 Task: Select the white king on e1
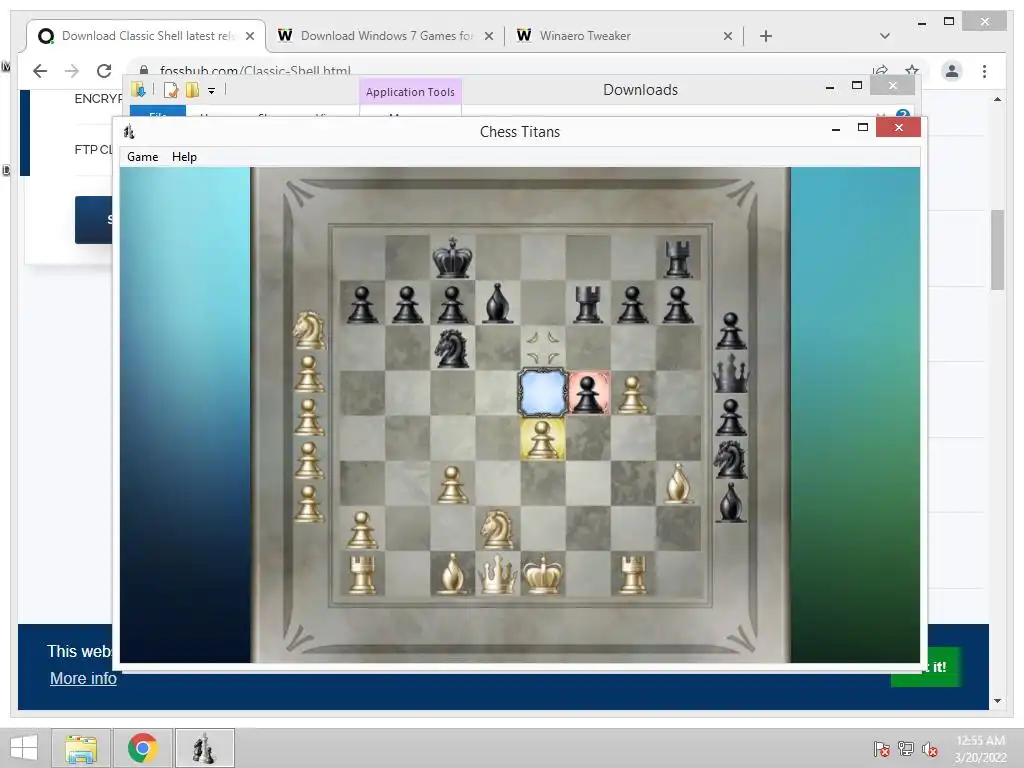pos(542,574)
